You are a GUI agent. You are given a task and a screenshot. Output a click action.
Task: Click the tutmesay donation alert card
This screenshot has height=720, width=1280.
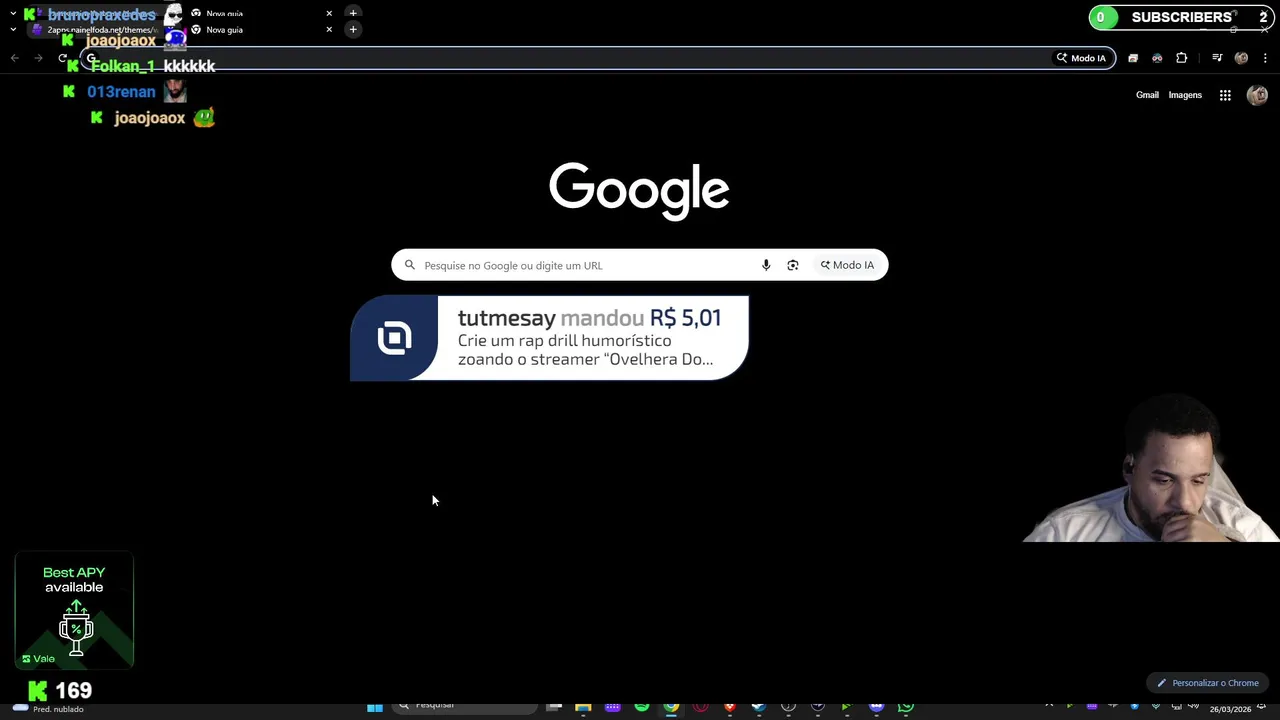point(549,338)
